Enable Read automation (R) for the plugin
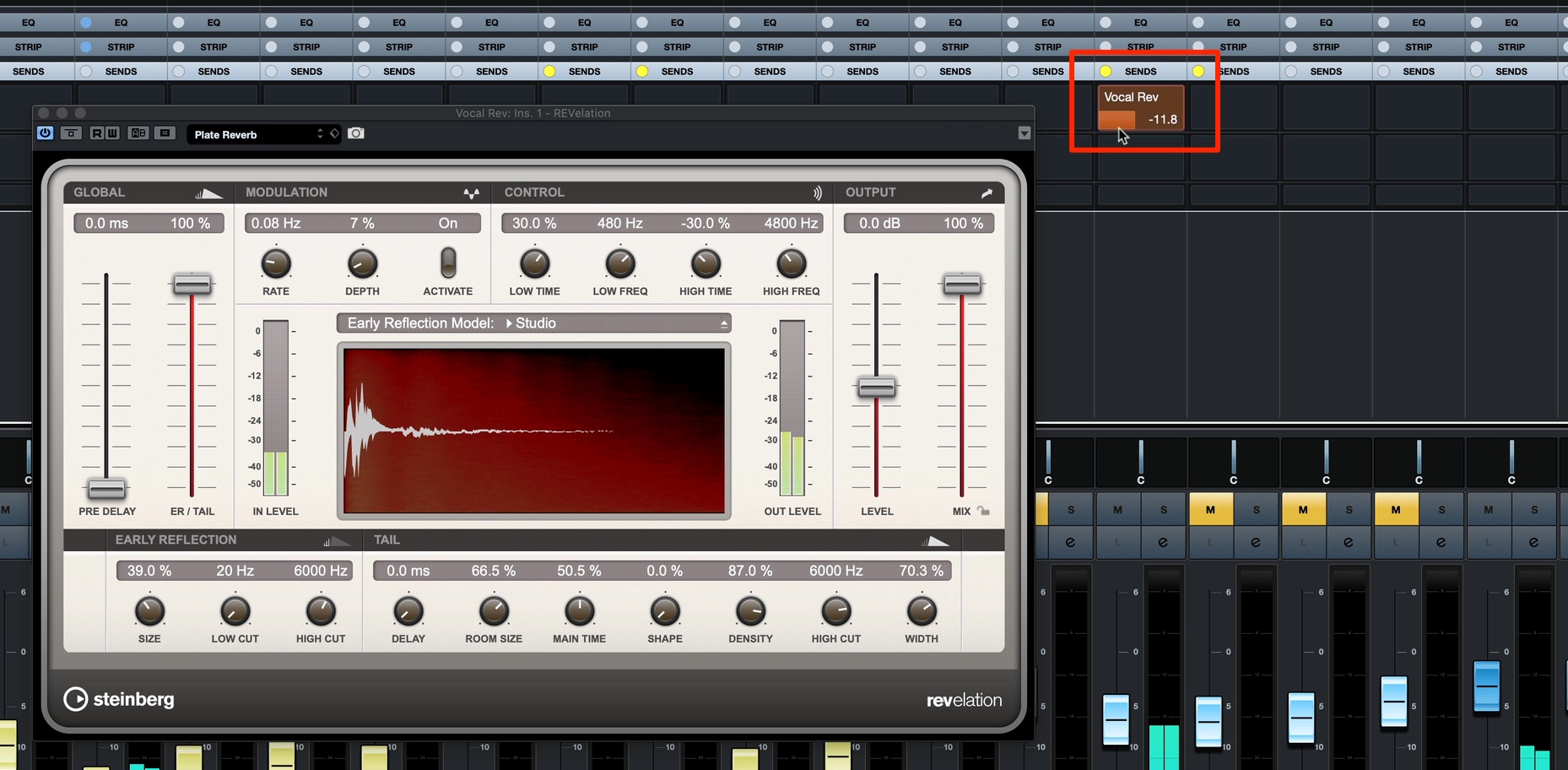This screenshot has height=770, width=1568. pyautogui.click(x=96, y=133)
